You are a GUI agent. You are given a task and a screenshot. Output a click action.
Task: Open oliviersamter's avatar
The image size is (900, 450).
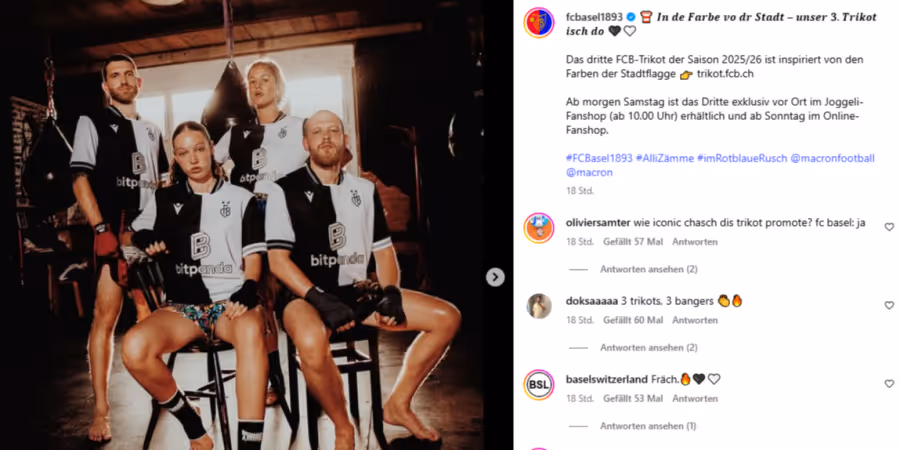(x=539, y=228)
